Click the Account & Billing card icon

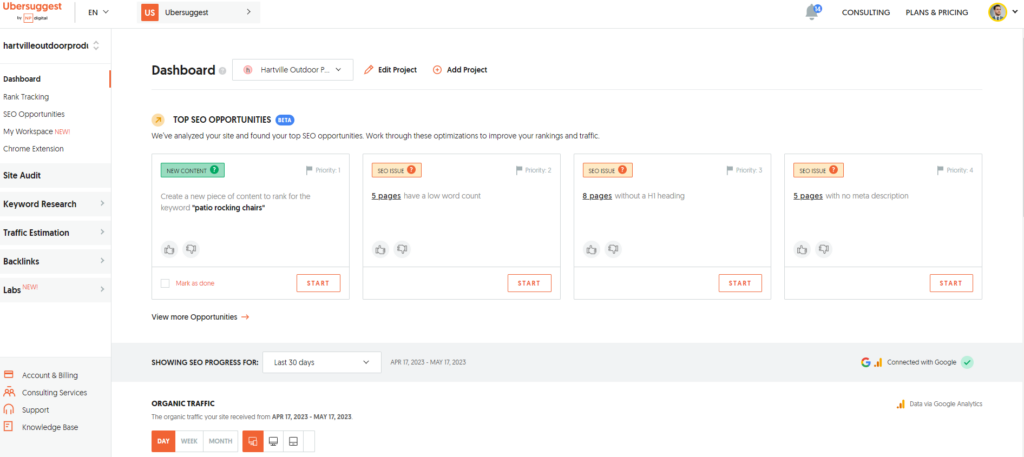click(x=8, y=375)
